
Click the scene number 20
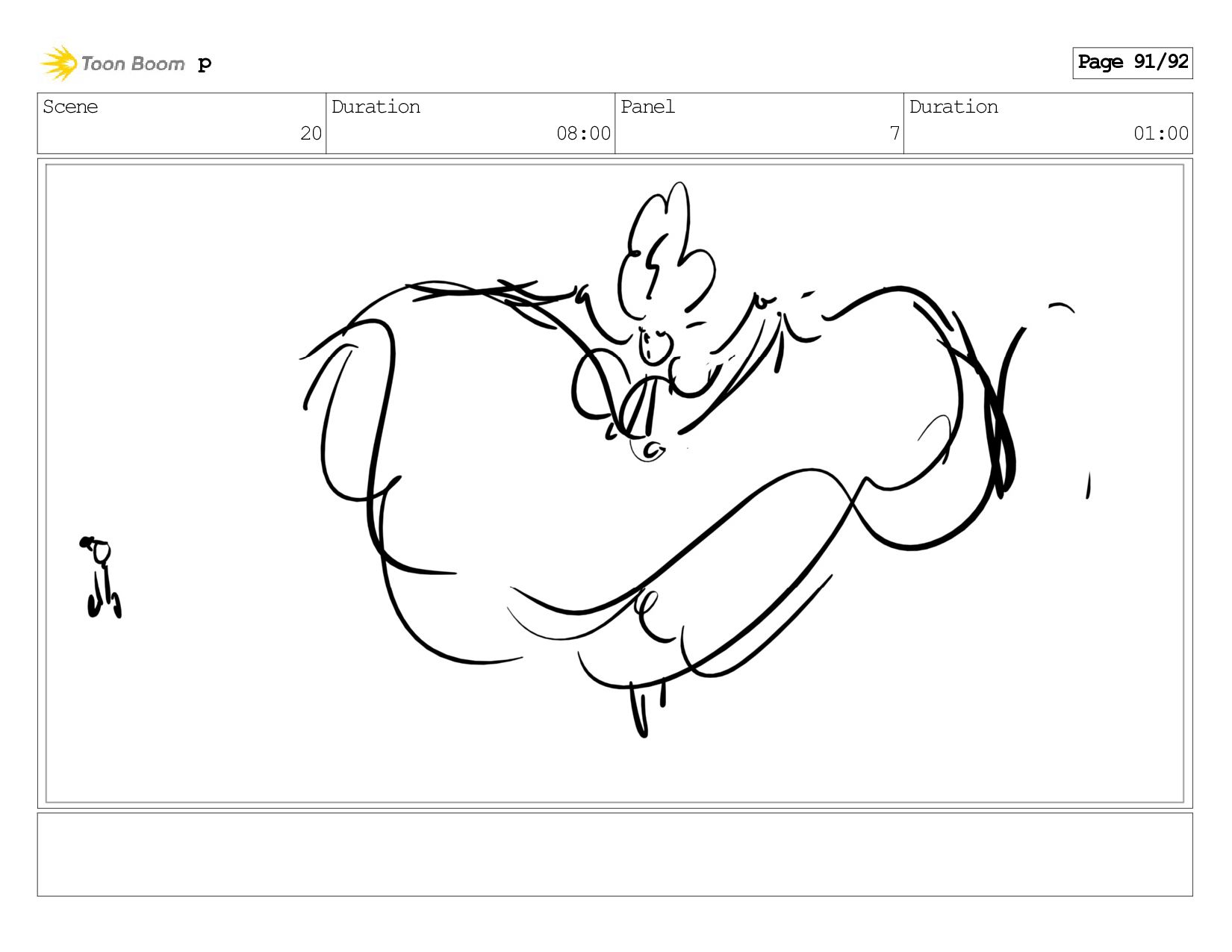pyautogui.click(x=311, y=134)
